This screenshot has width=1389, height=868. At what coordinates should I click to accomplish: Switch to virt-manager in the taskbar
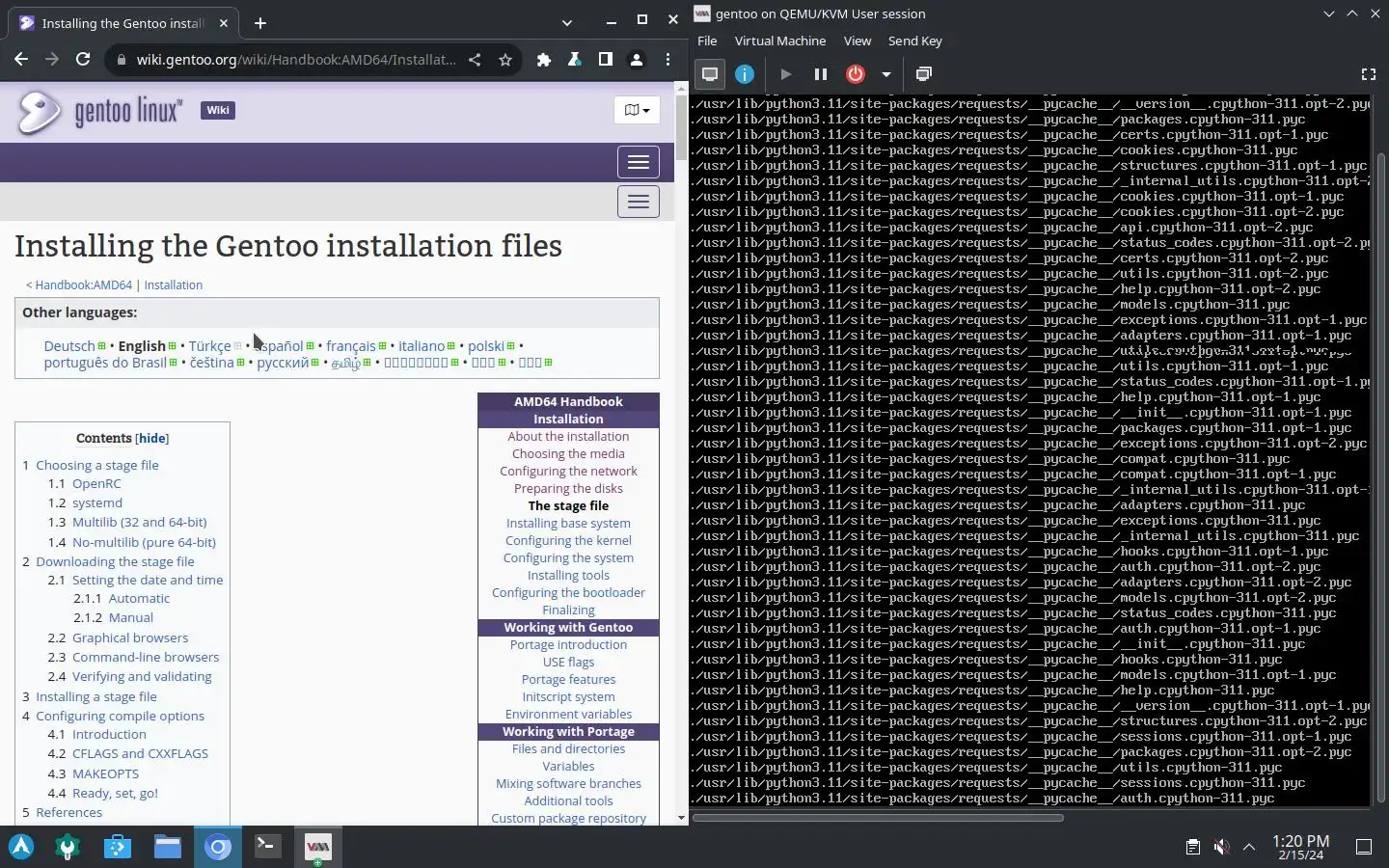tap(317, 847)
